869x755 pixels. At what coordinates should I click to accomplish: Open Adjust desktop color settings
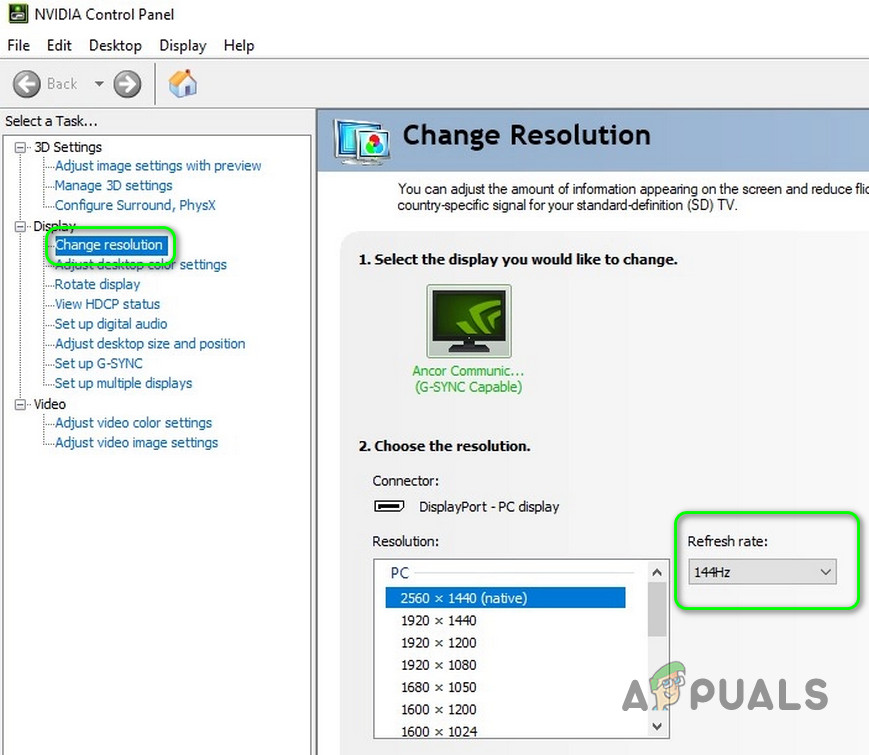[141, 265]
